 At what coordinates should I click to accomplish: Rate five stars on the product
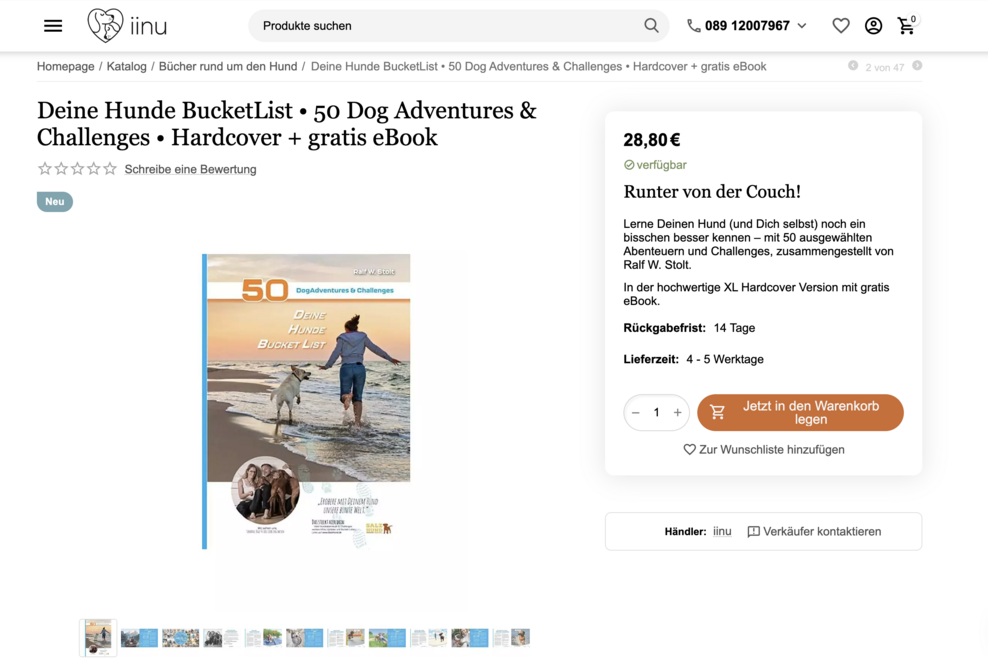tap(109, 169)
